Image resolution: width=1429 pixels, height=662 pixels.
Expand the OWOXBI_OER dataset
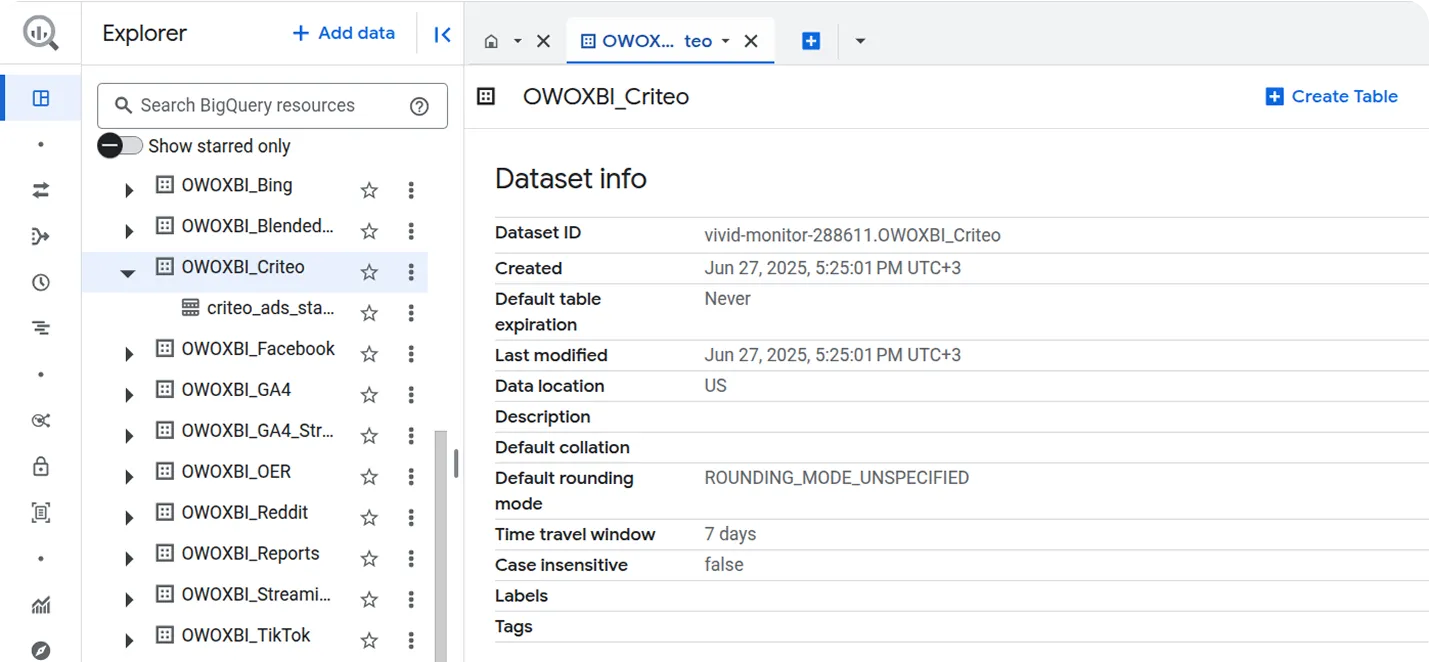[x=128, y=477]
